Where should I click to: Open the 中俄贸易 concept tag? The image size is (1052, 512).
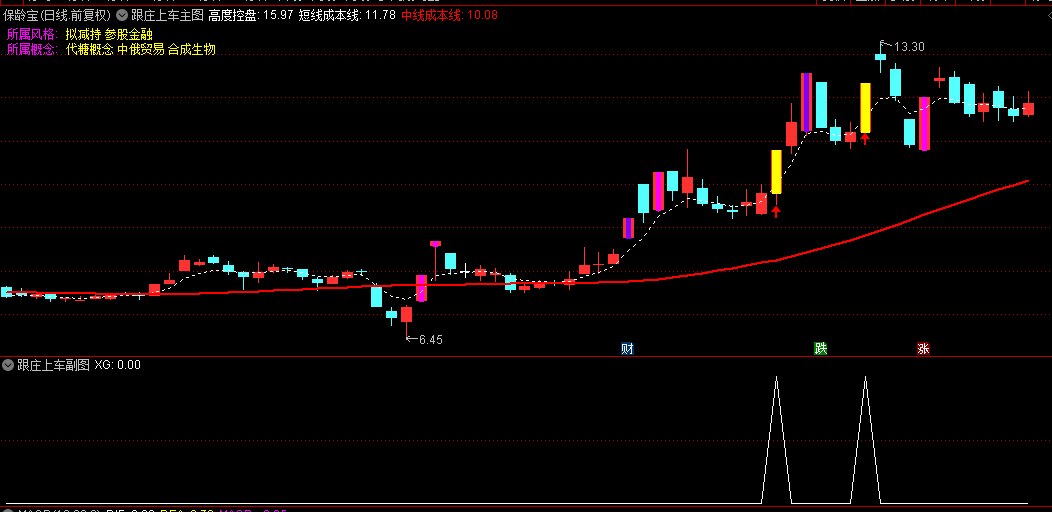pyautogui.click(x=141, y=49)
